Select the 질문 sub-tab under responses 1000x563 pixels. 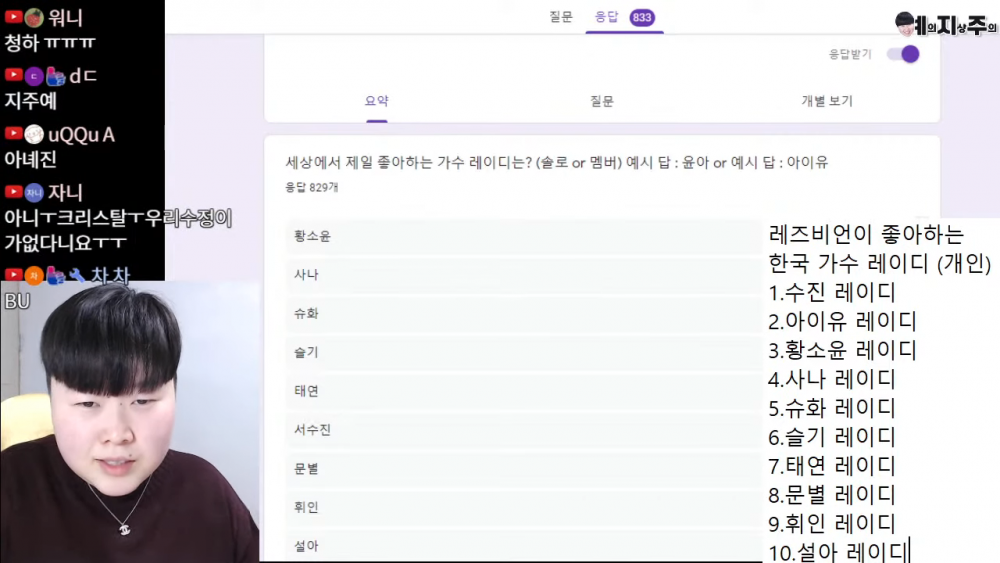(601, 101)
